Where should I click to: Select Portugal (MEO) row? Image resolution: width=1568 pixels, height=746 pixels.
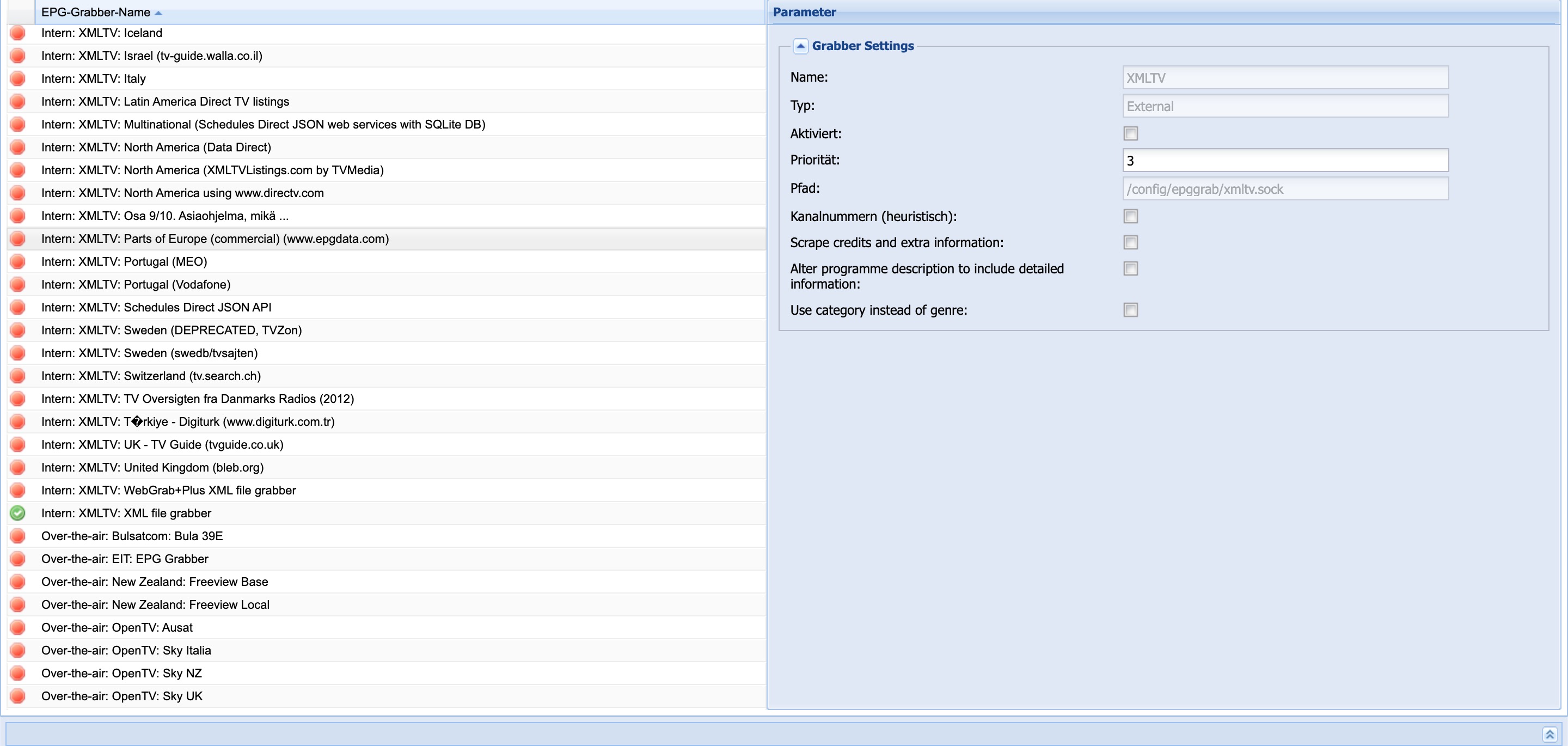pyautogui.click(x=386, y=262)
